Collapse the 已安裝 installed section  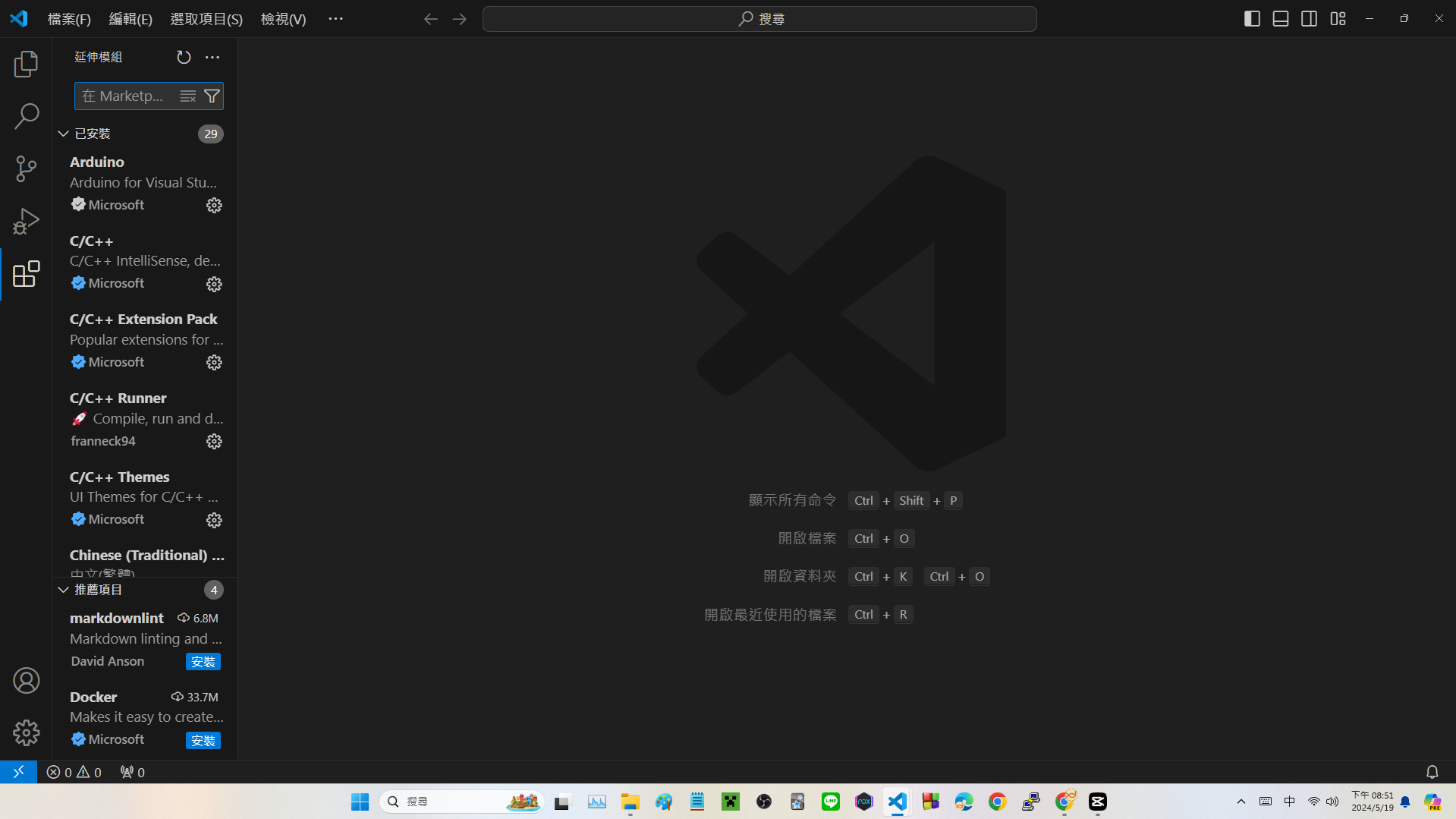64,134
